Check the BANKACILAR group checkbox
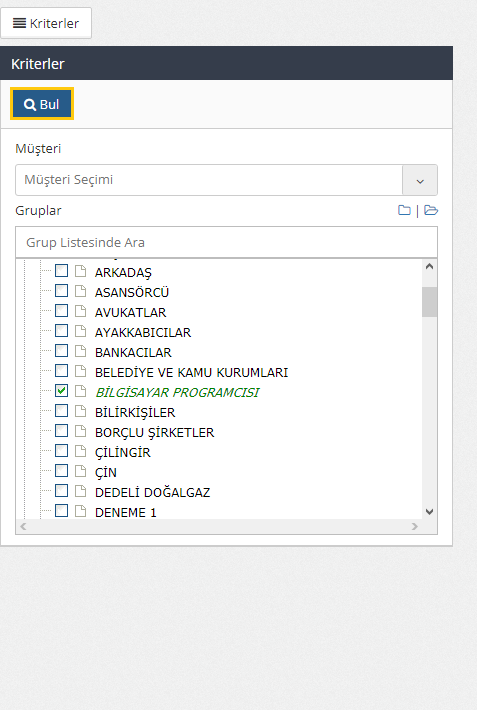Viewport: 477px width, 710px height. [62, 350]
